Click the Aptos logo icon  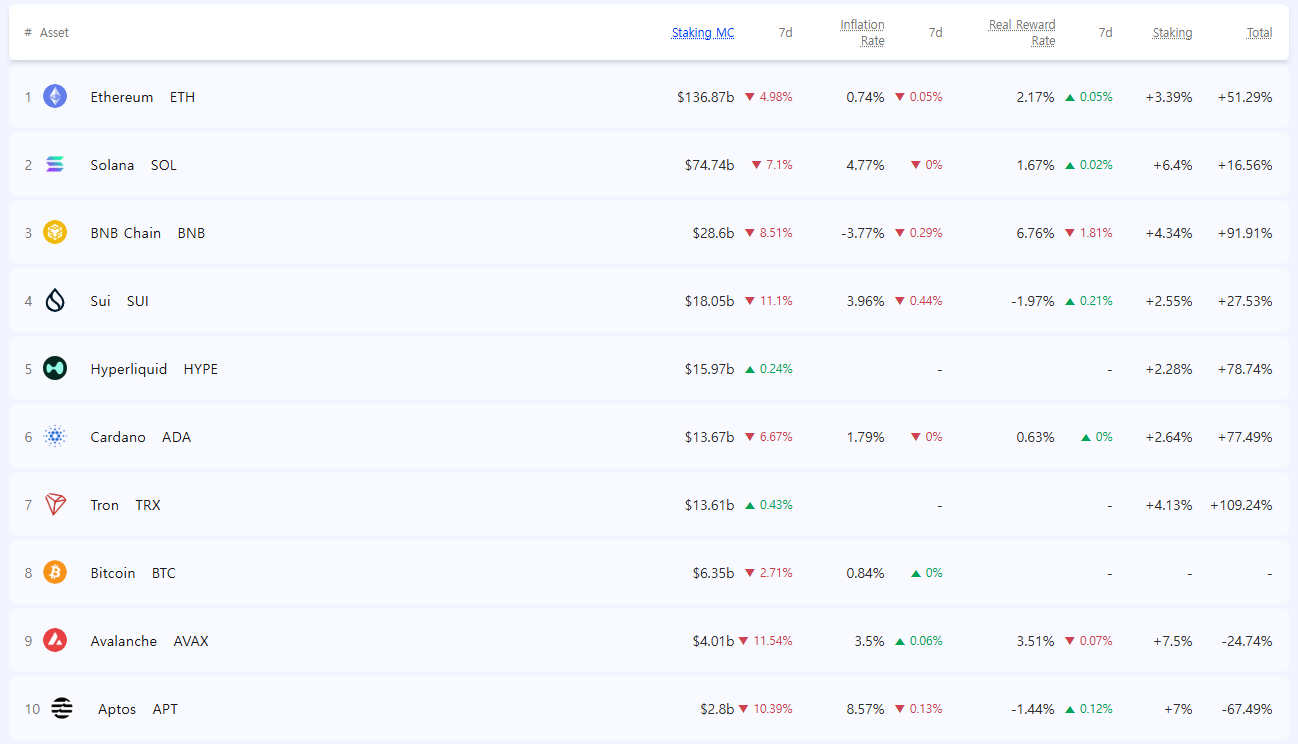(62, 709)
